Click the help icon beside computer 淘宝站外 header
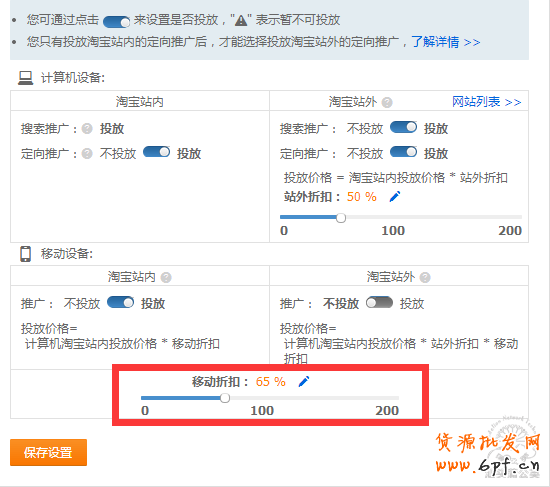550x487 pixels. (x=387, y=102)
